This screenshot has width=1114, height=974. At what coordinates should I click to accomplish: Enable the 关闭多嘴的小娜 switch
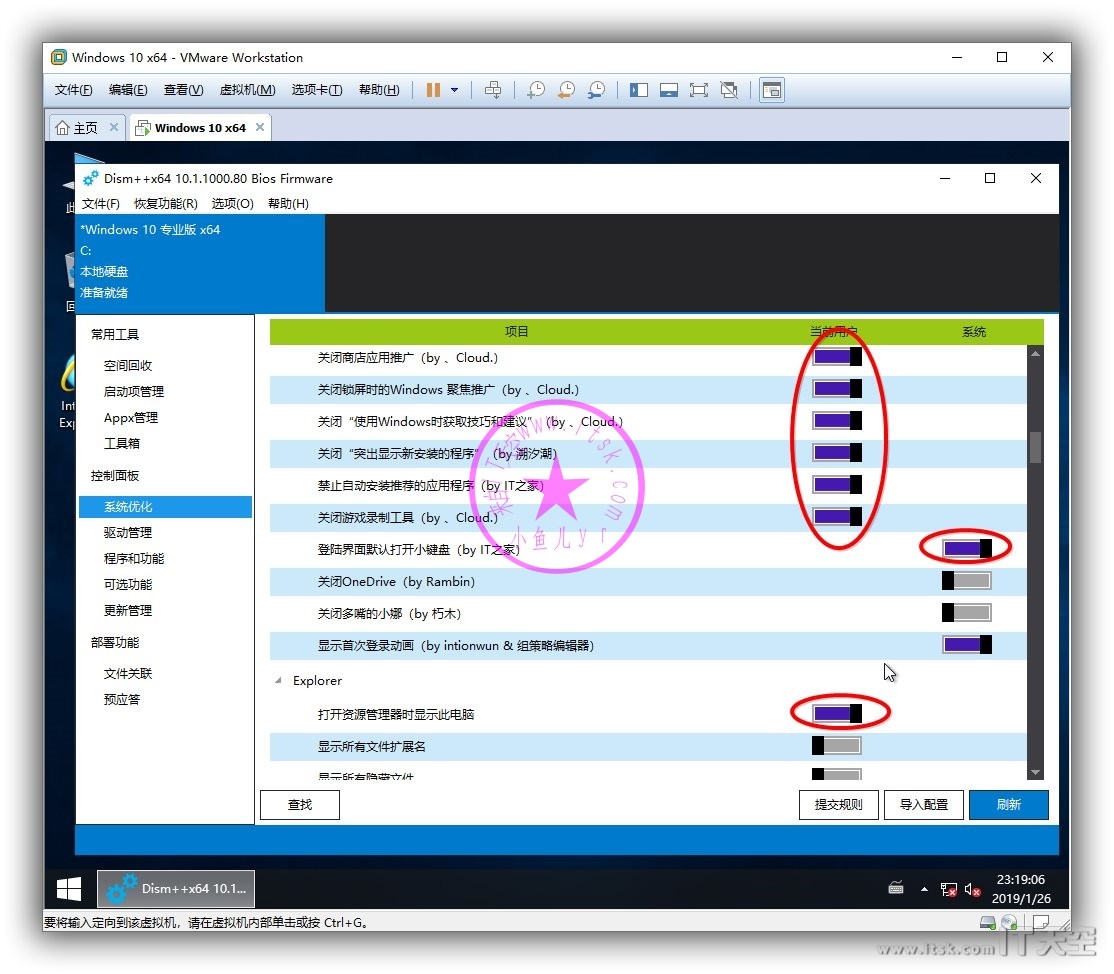(966, 612)
